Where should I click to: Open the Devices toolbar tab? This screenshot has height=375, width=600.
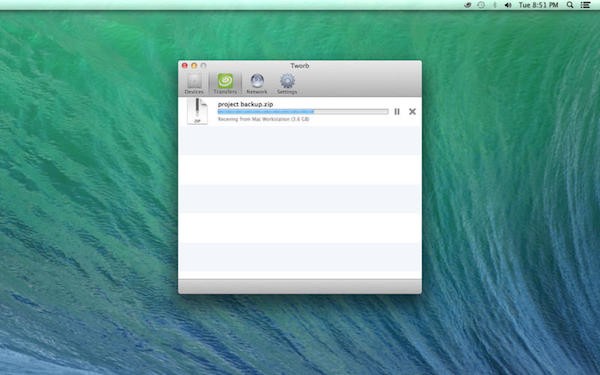pyautogui.click(x=194, y=84)
